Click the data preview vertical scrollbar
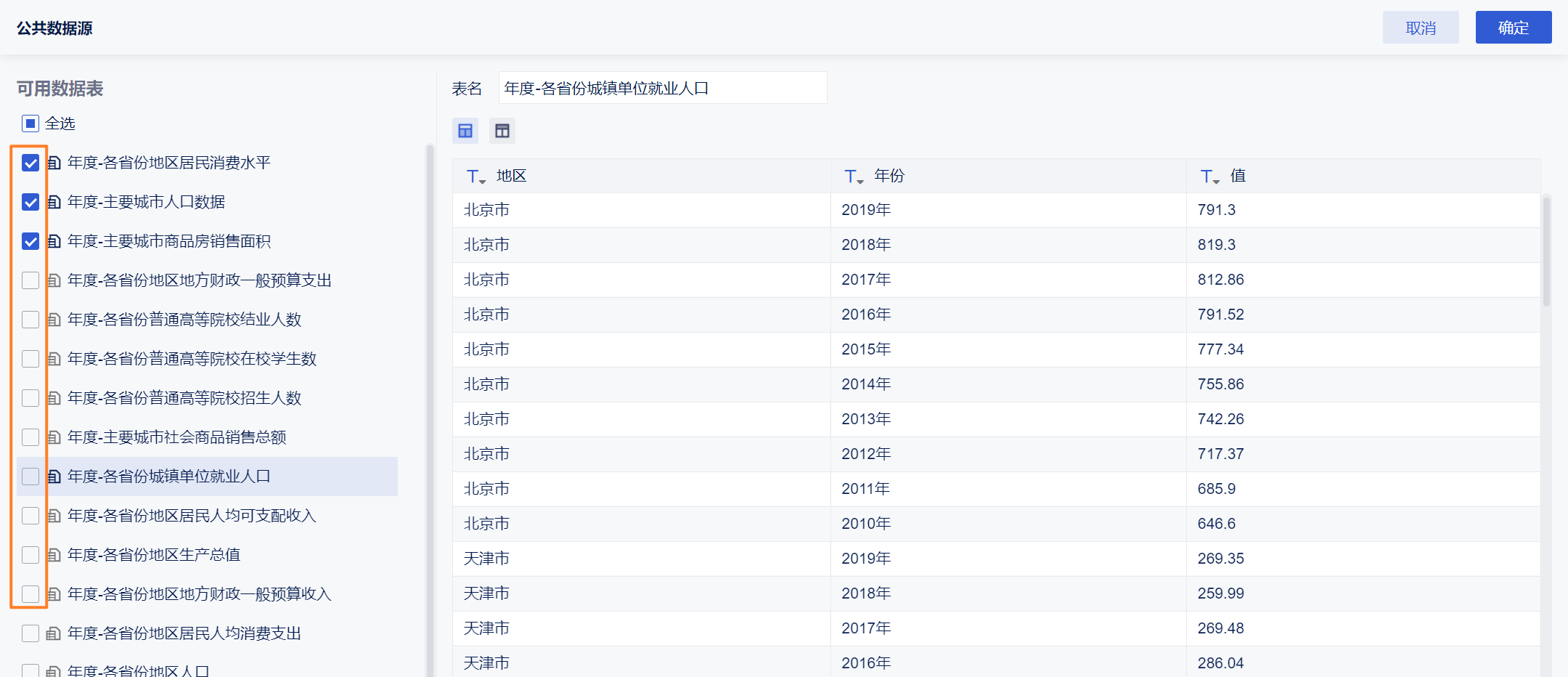Viewport: 1568px width, 677px height. 1546,251
